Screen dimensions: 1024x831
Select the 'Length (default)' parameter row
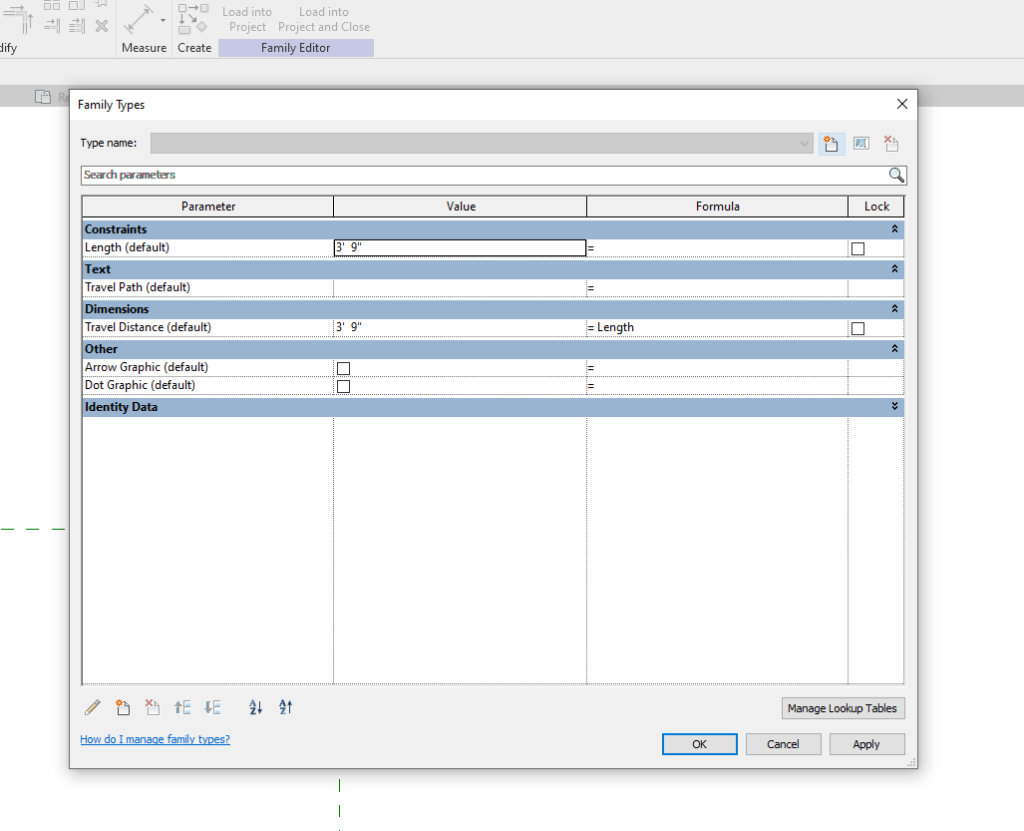tap(208, 248)
